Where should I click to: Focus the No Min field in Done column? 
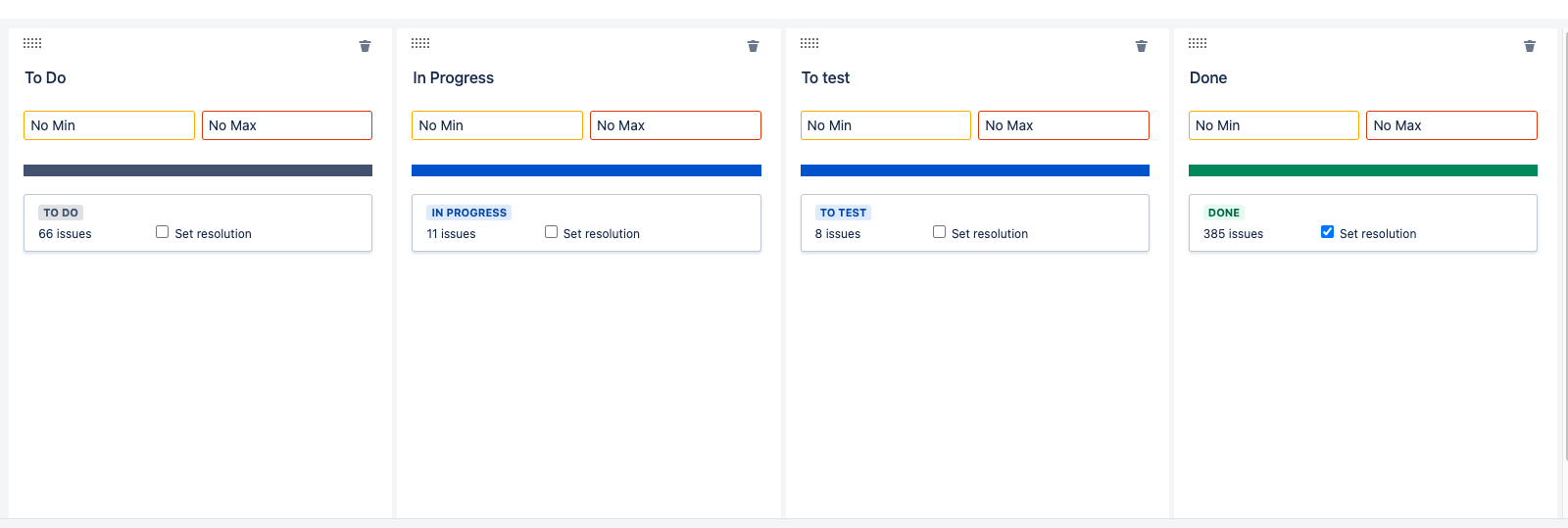tap(1274, 125)
